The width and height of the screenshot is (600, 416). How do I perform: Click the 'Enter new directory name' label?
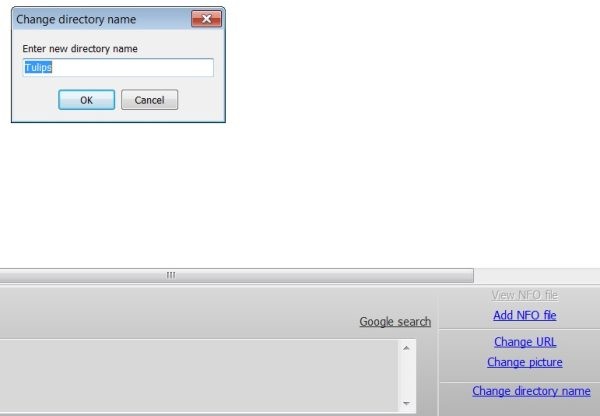[80, 48]
